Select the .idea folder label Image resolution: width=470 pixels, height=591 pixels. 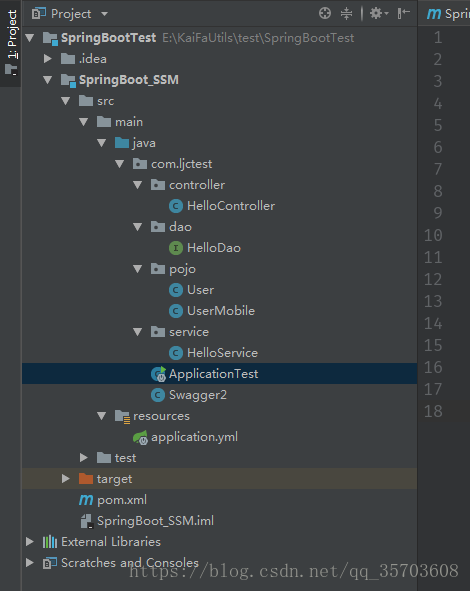[x=93, y=59]
